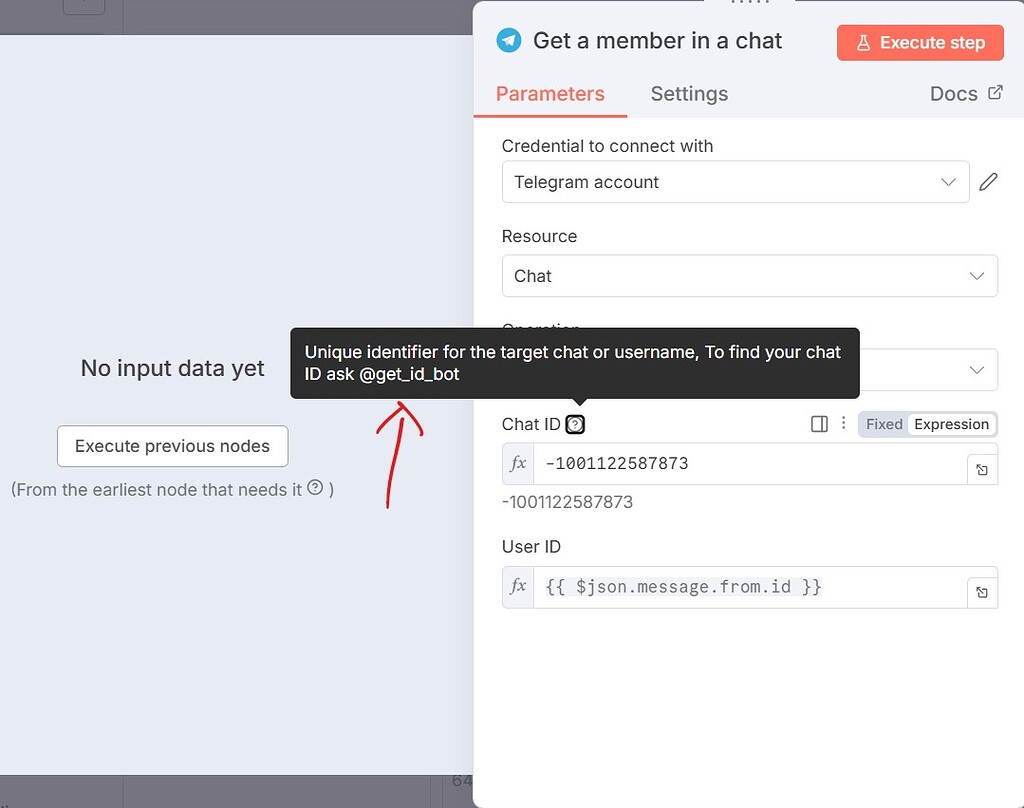This screenshot has width=1024, height=808.
Task: Click the external link icon next to Docs
Action: point(995,92)
